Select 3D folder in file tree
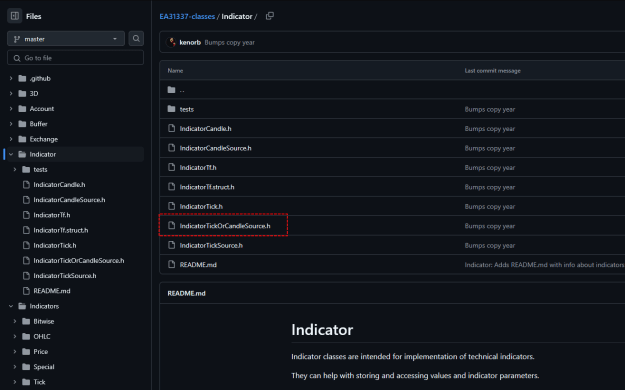625x390 pixels. pyautogui.click(x=34, y=94)
